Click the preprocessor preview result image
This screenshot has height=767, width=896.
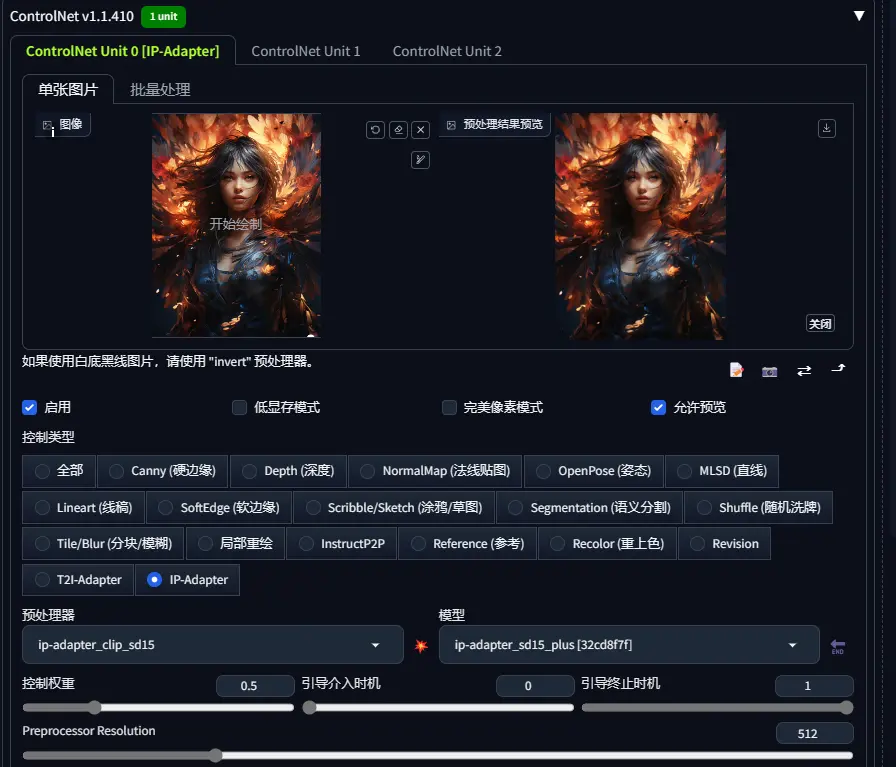click(640, 226)
